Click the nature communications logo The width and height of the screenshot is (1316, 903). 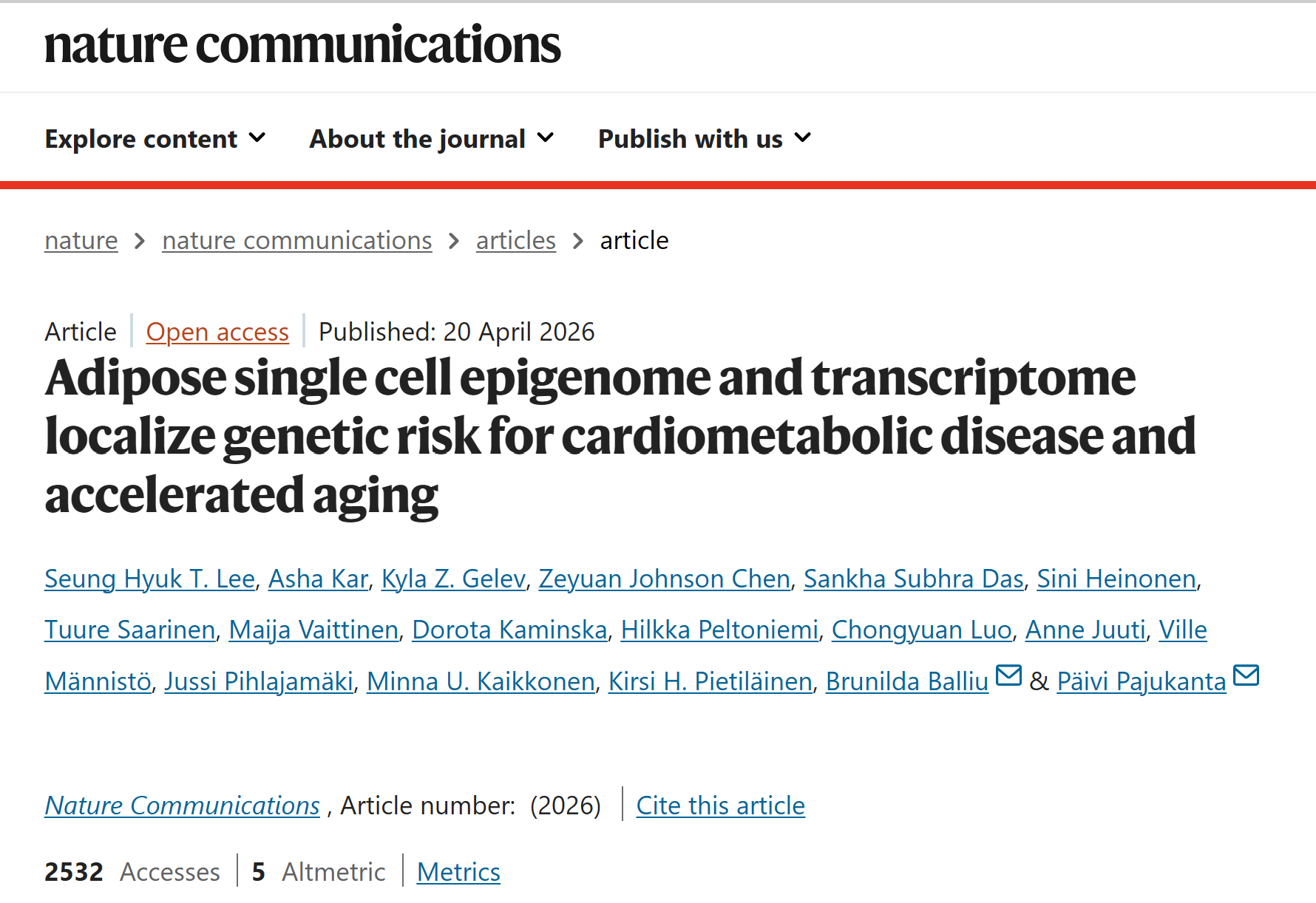302,45
